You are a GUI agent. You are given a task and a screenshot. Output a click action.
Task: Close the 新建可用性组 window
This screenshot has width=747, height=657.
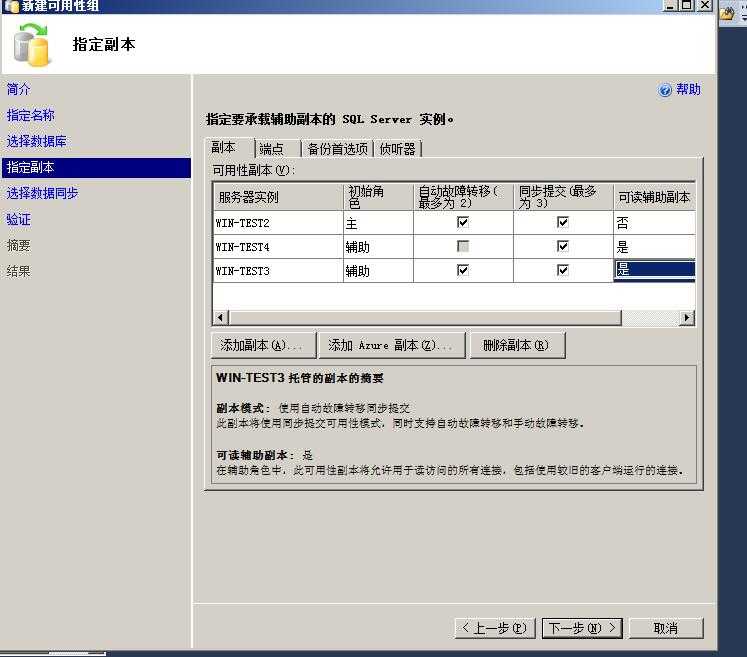pyautogui.click(x=705, y=5)
